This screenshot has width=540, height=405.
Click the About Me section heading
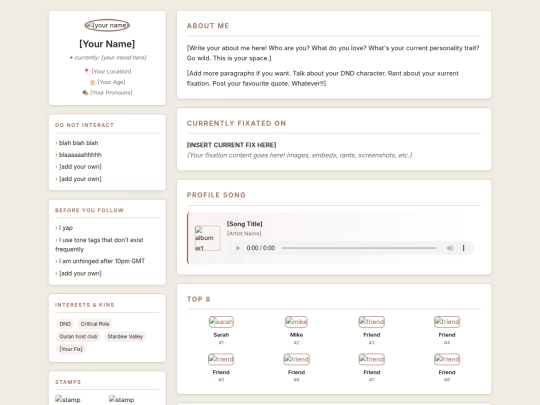[208, 26]
